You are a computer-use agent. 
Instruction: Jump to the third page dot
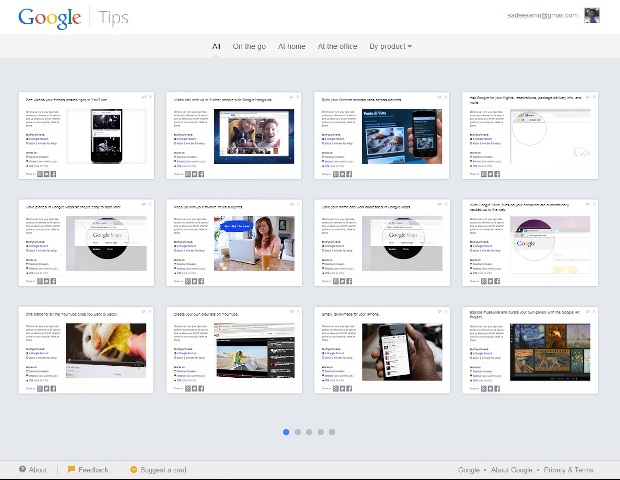tap(309, 432)
